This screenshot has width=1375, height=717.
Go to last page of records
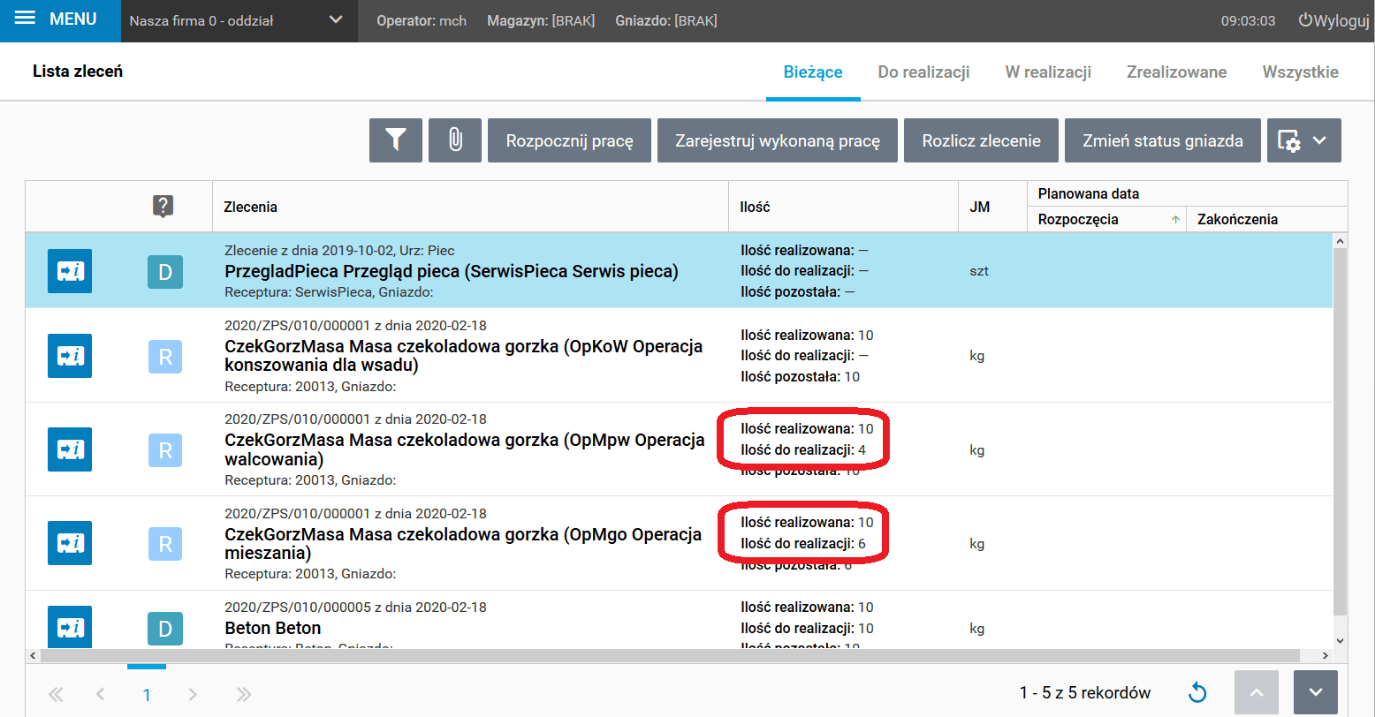(243, 694)
